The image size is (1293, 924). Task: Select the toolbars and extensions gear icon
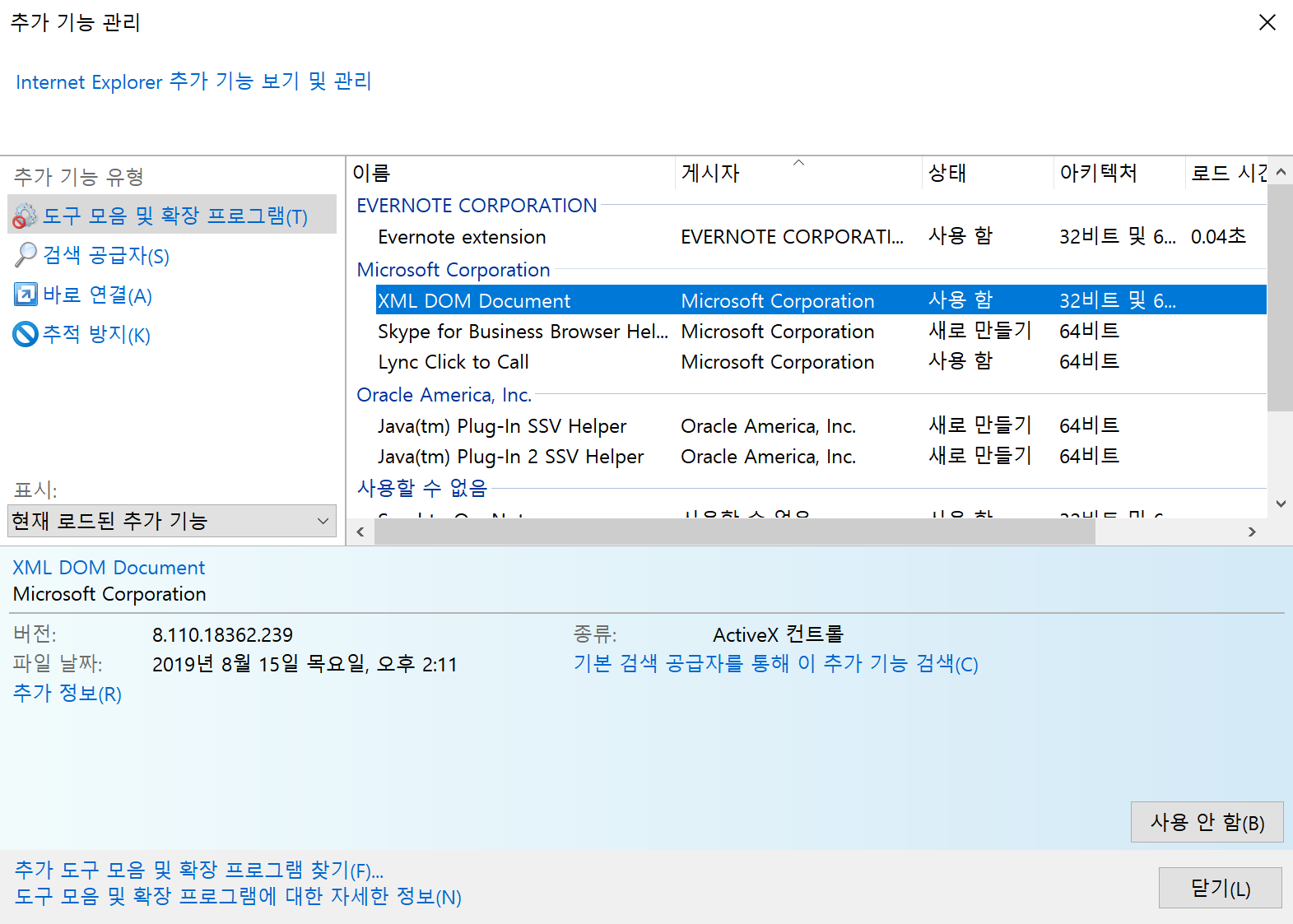26,216
